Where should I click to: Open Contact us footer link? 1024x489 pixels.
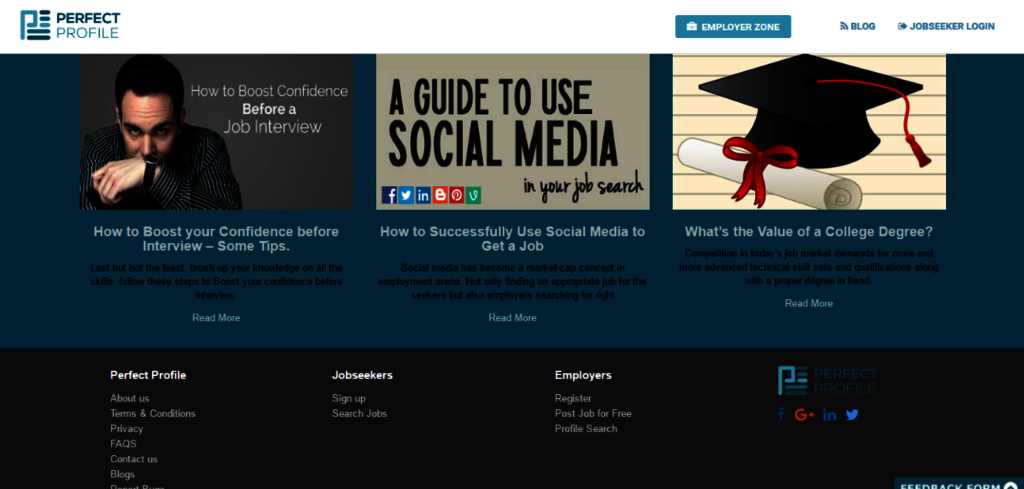[x=134, y=459]
